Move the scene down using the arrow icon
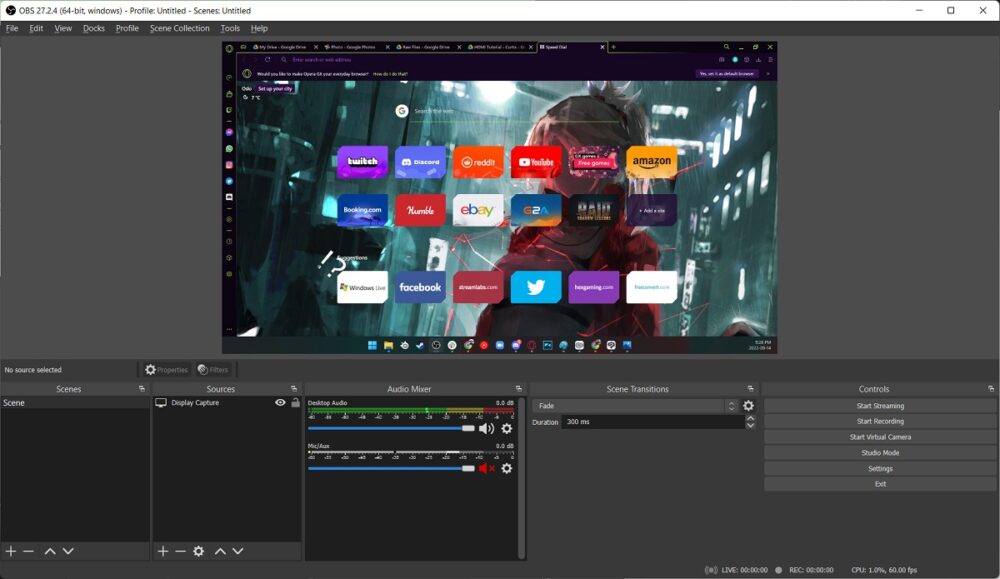Viewport: 1000px width, 579px height. (x=66, y=551)
